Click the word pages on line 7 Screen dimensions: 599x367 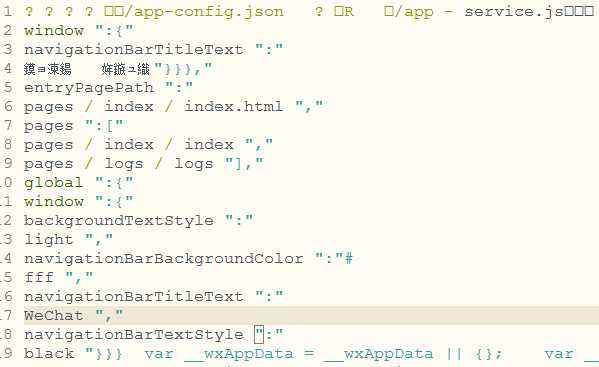pyautogui.click(x=49, y=126)
